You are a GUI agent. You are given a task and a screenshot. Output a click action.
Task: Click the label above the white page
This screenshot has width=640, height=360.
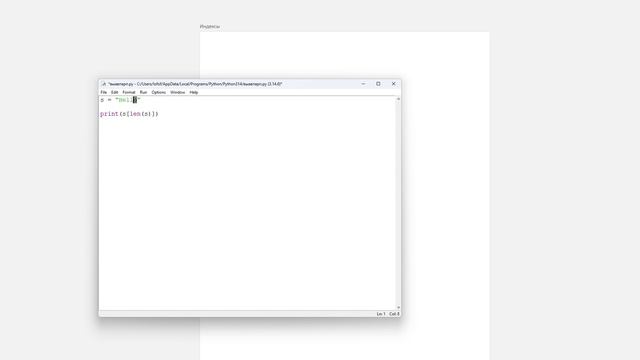(210, 27)
